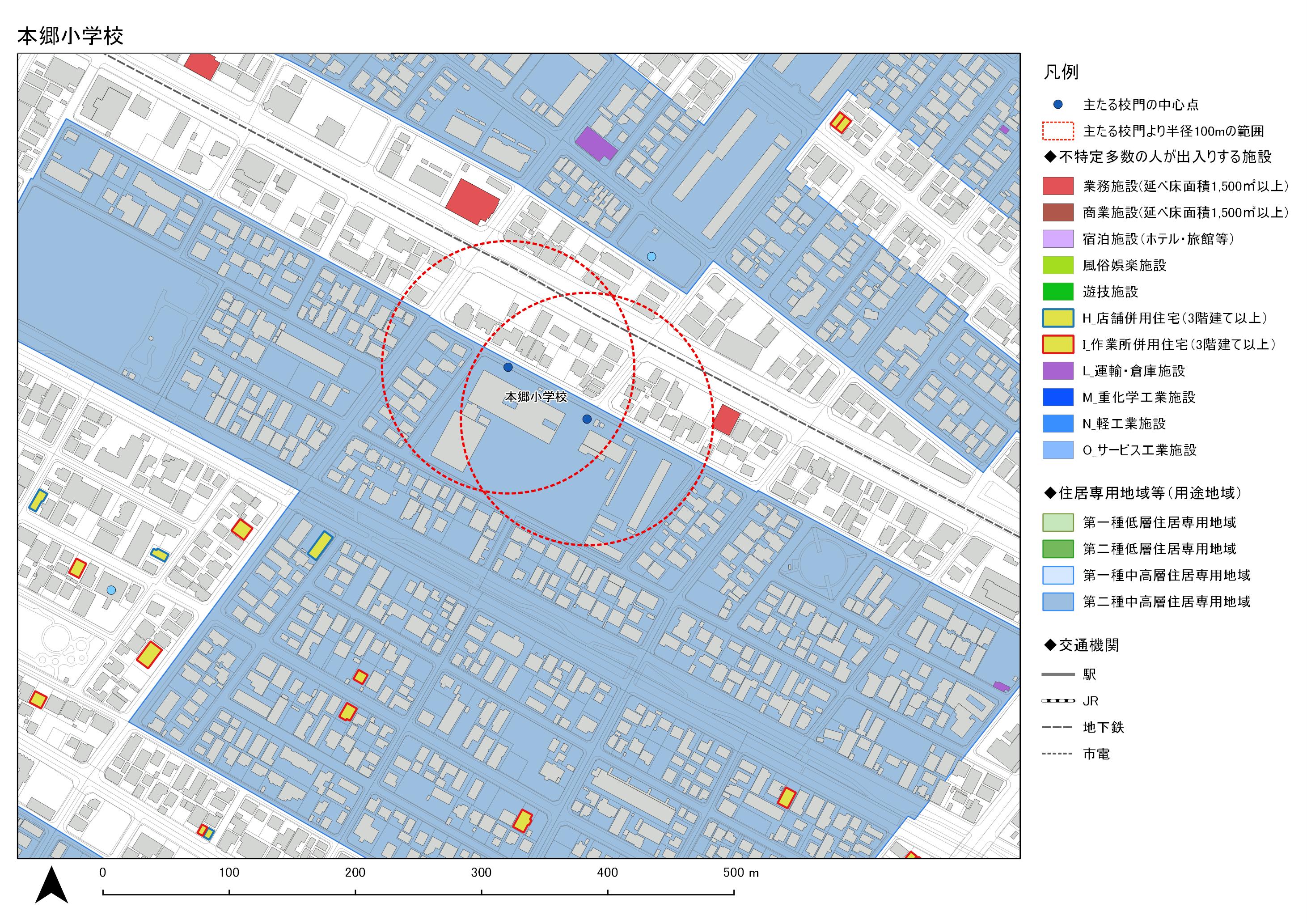Click the 第一種低層住居専用地域 label text

1159,523
